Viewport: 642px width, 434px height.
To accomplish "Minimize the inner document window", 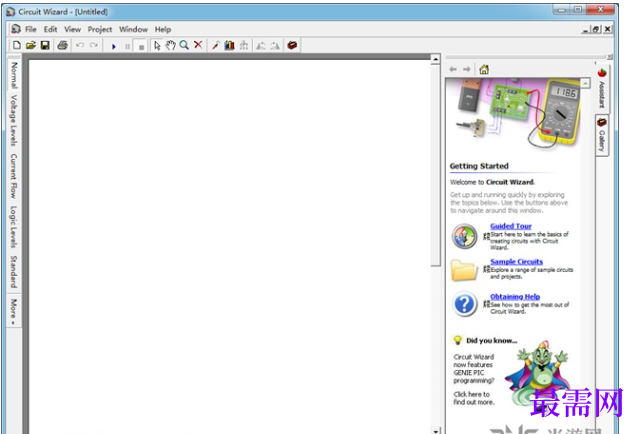I will (x=586, y=29).
